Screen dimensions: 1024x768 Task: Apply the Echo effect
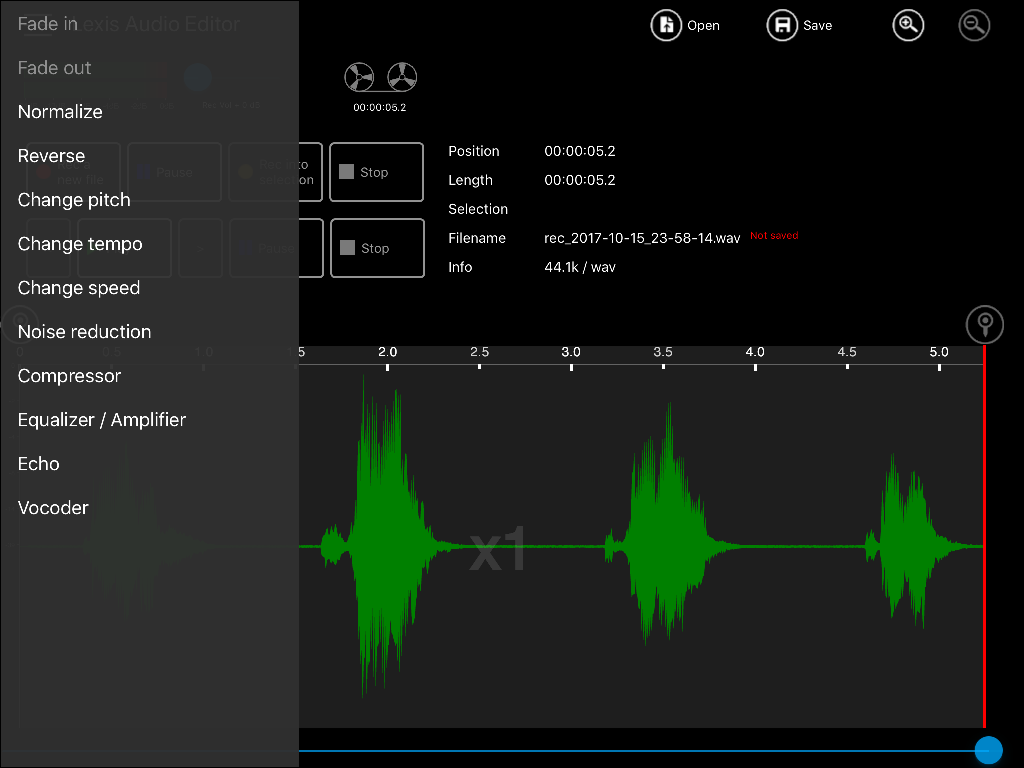tap(39, 464)
